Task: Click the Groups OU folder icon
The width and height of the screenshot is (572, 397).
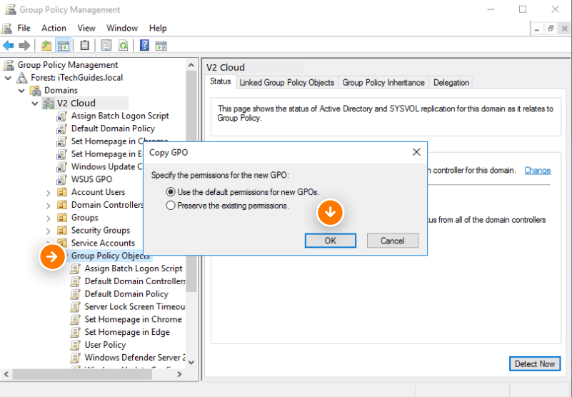Action: coord(62,217)
